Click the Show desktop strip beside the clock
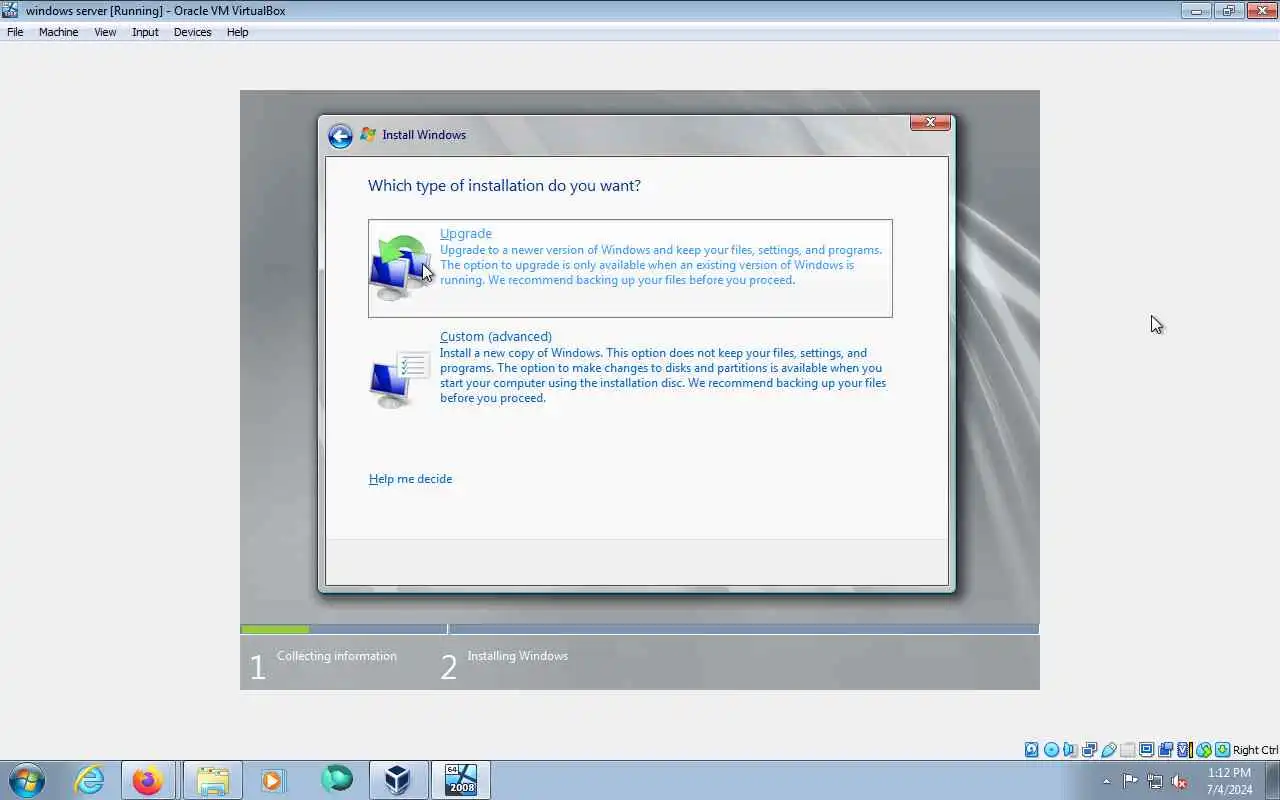Image resolution: width=1280 pixels, height=800 pixels. tap(1272, 780)
